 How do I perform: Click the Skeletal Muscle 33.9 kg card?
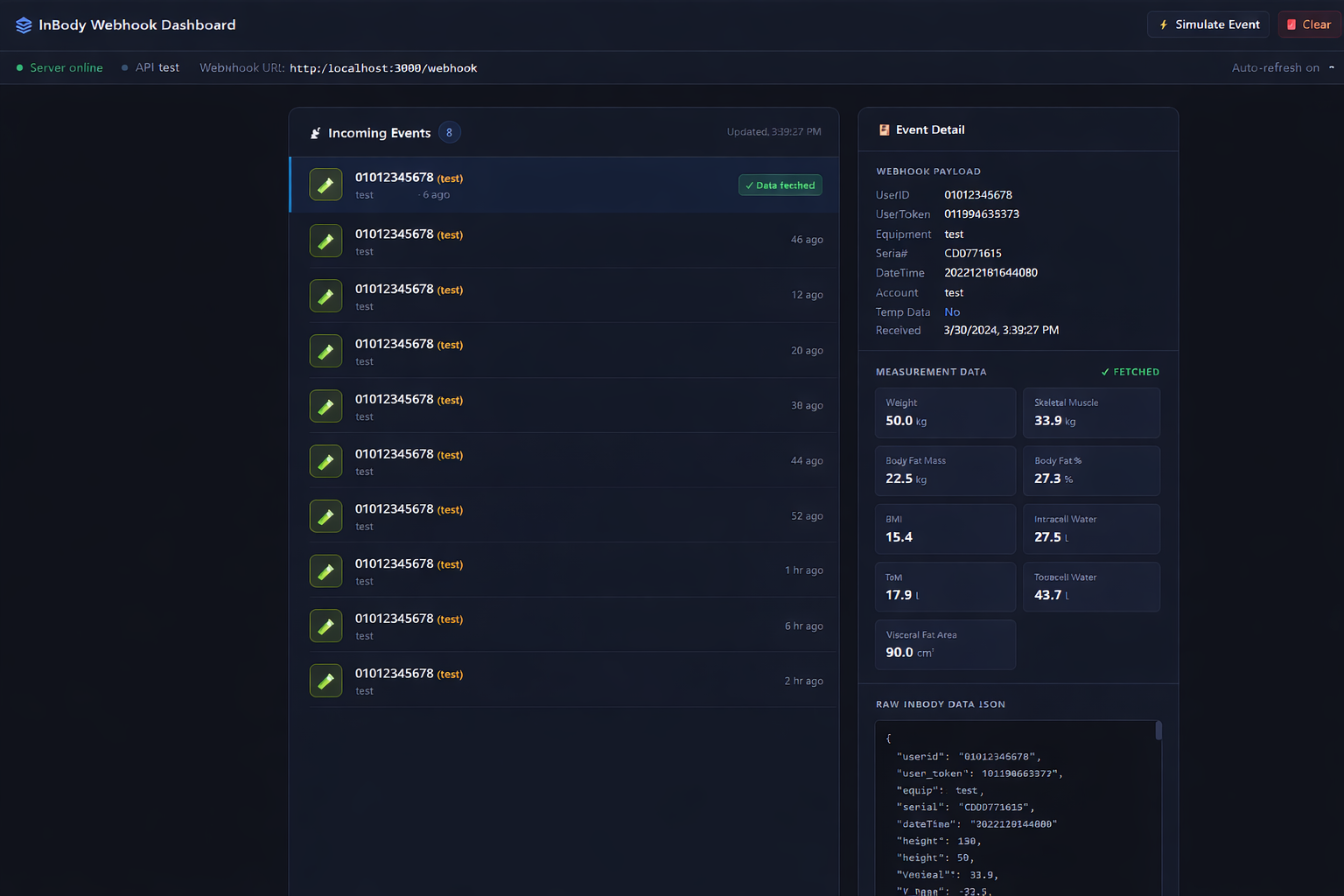[x=1092, y=412]
